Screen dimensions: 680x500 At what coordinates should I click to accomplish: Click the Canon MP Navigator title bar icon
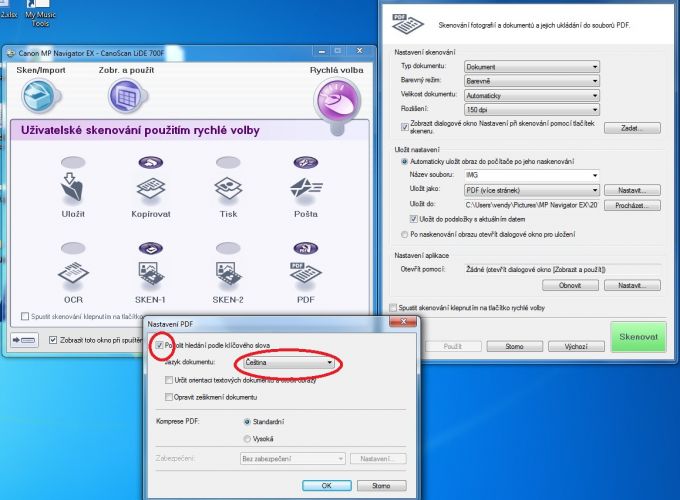point(11,53)
